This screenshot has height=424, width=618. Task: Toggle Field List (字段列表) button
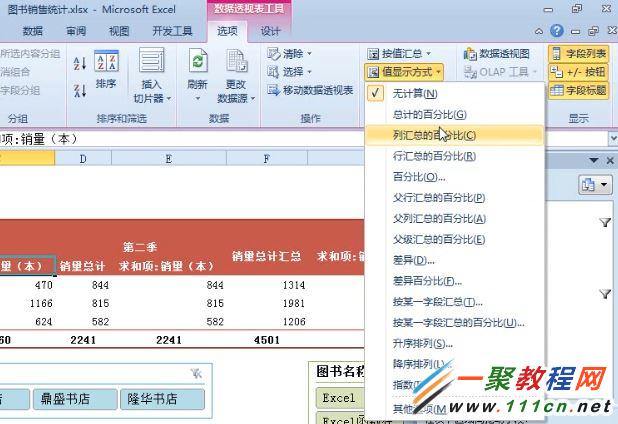click(x=578, y=54)
